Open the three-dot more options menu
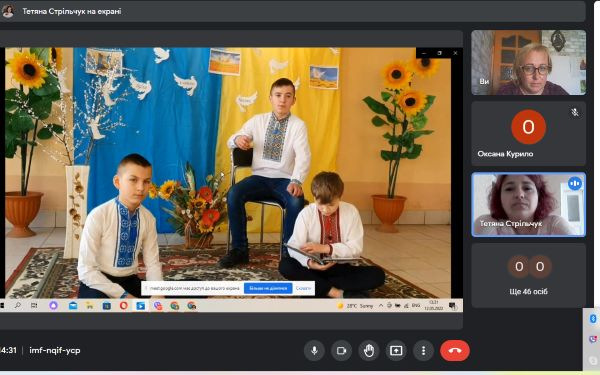 coord(423,351)
